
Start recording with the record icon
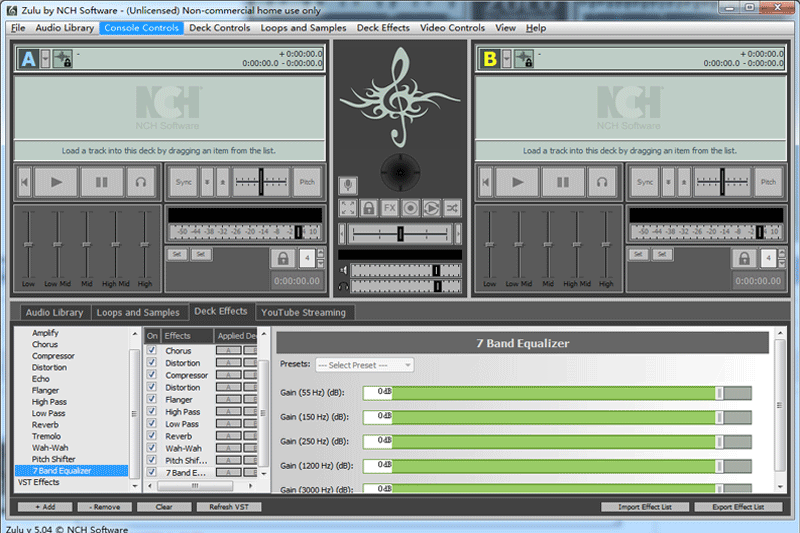pyautogui.click(x=410, y=208)
